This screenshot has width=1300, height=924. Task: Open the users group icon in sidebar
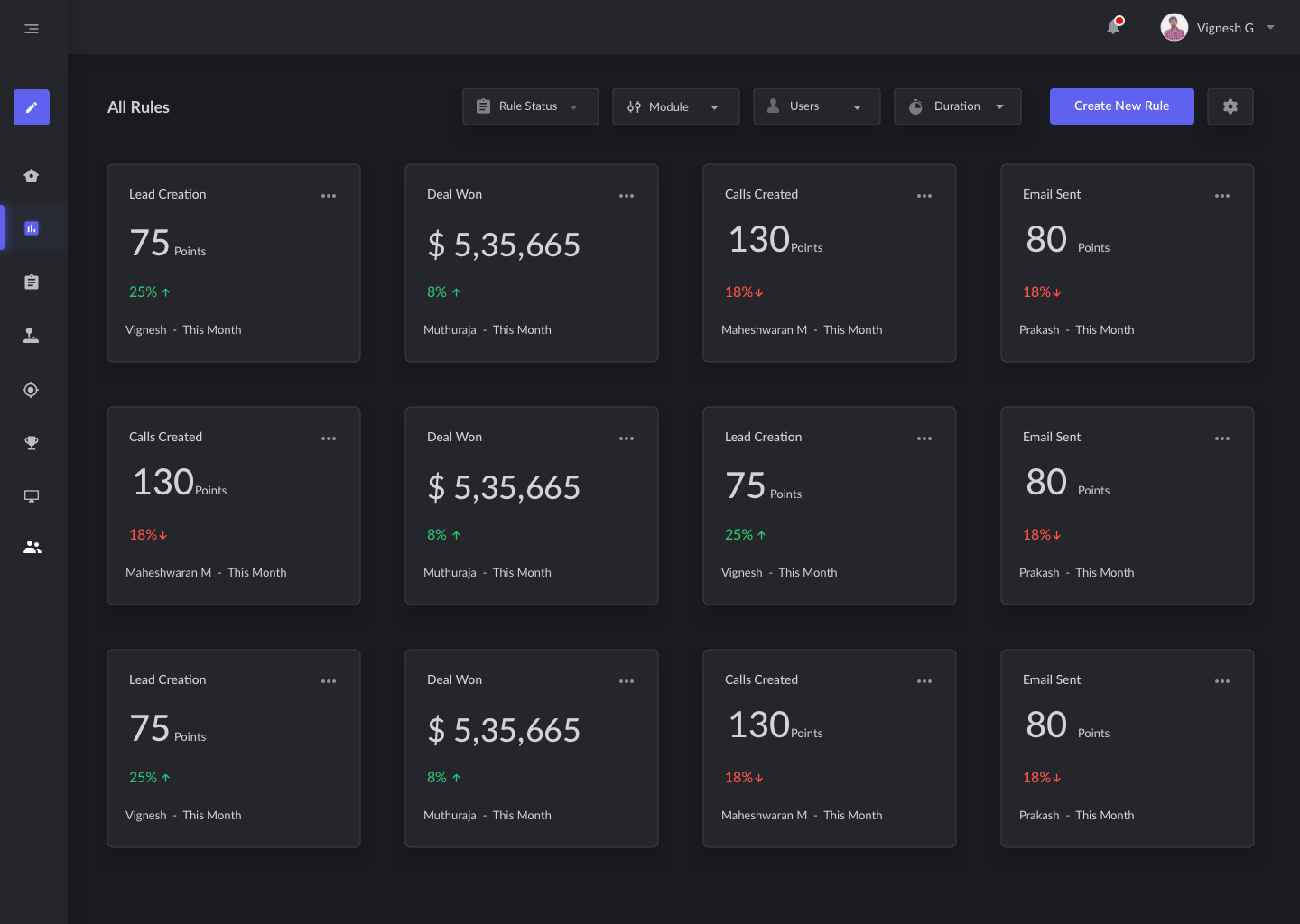pyautogui.click(x=32, y=547)
